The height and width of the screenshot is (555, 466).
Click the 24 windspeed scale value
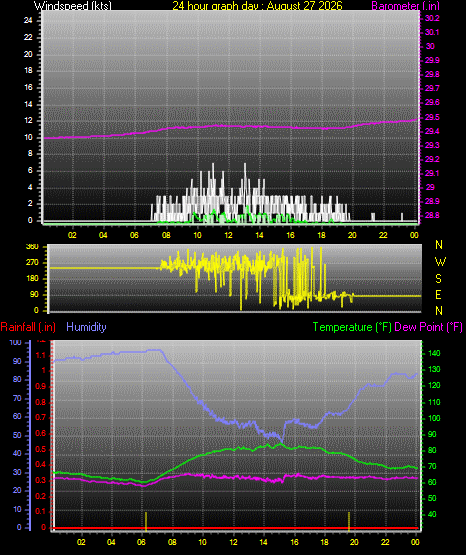28,20
